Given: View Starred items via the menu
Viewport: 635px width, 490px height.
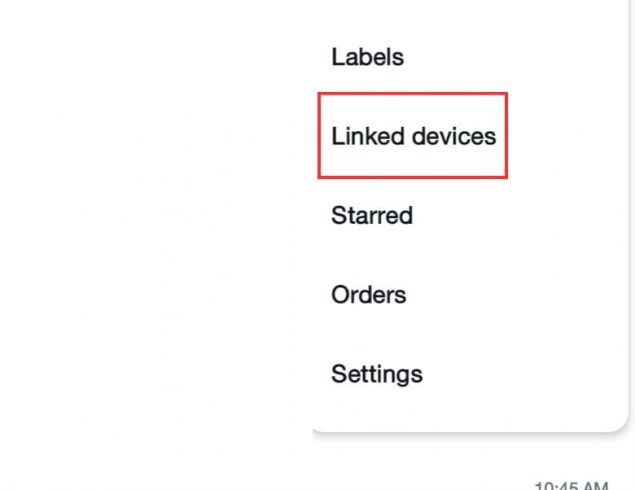Looking at the screenshot, I should [x=372, y=215].
